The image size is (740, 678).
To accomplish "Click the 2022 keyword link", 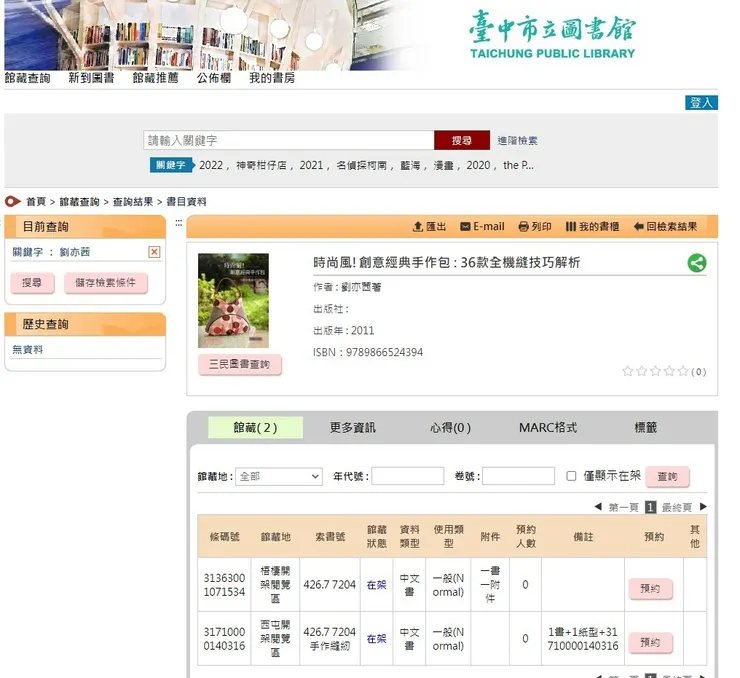I will (210, 165).
